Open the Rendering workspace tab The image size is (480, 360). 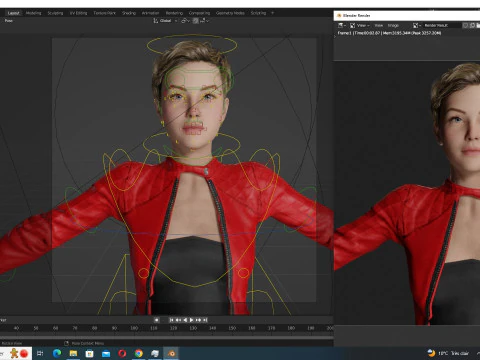(x=174, y=13)
